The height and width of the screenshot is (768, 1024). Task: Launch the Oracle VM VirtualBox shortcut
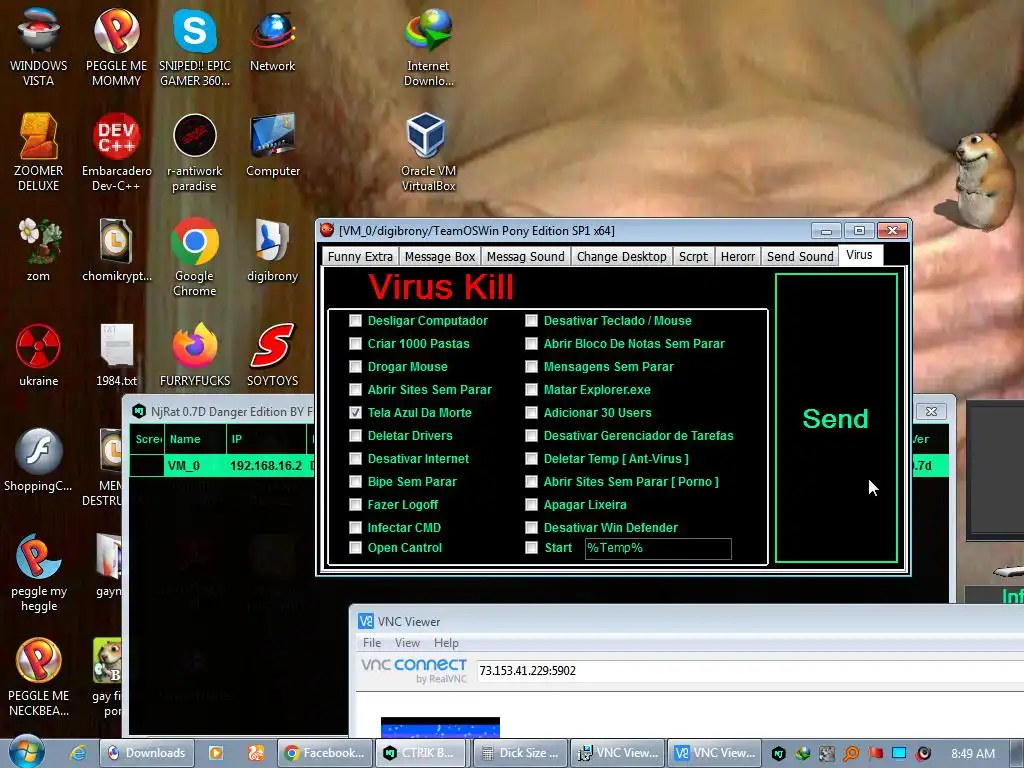[x=428, y=152]
